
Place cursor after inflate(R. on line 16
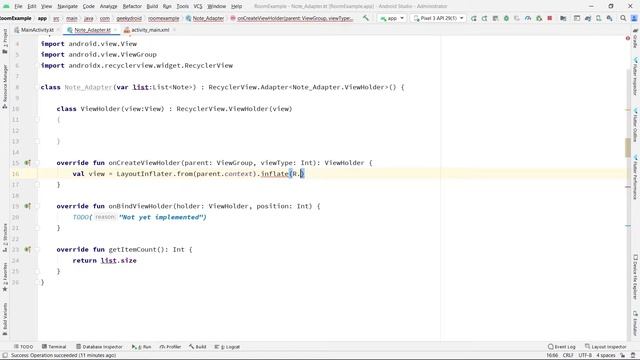click(x=301, y=173)
